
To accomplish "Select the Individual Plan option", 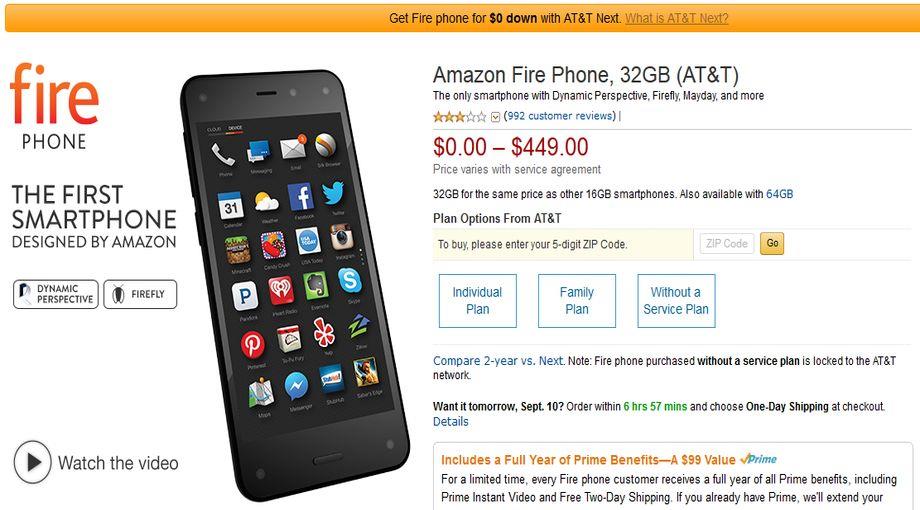I will click(478, 300).
